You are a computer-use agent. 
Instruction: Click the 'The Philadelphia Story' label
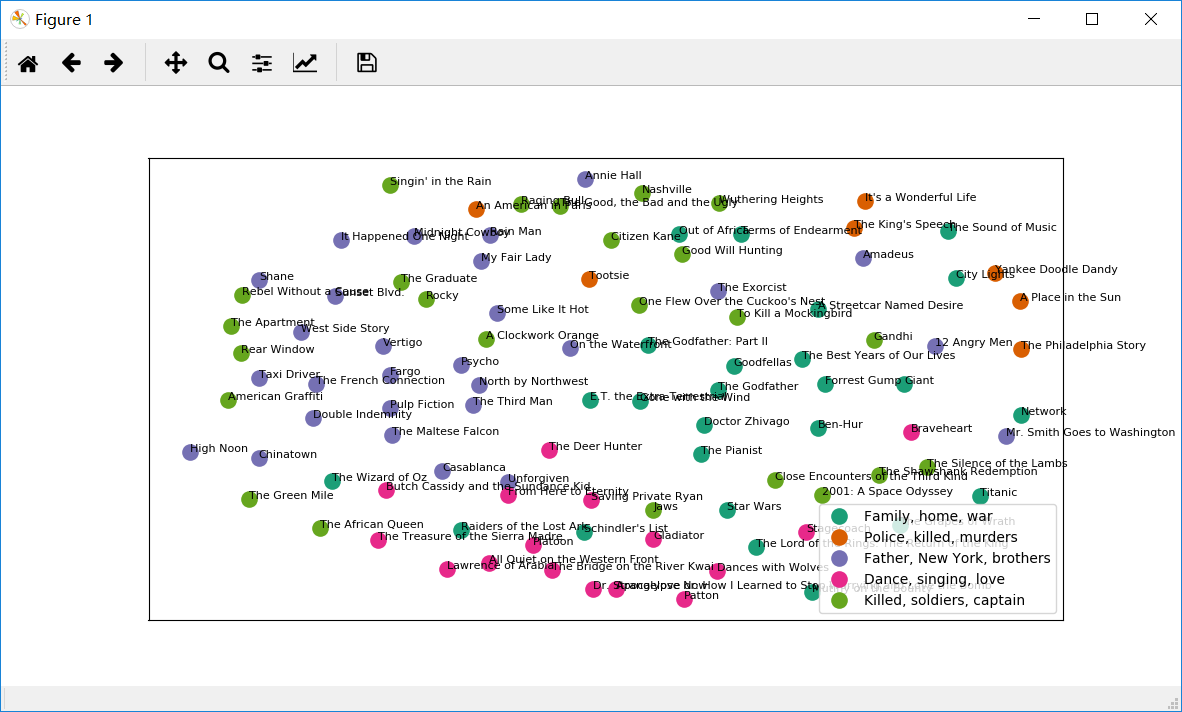point(1083,345)
